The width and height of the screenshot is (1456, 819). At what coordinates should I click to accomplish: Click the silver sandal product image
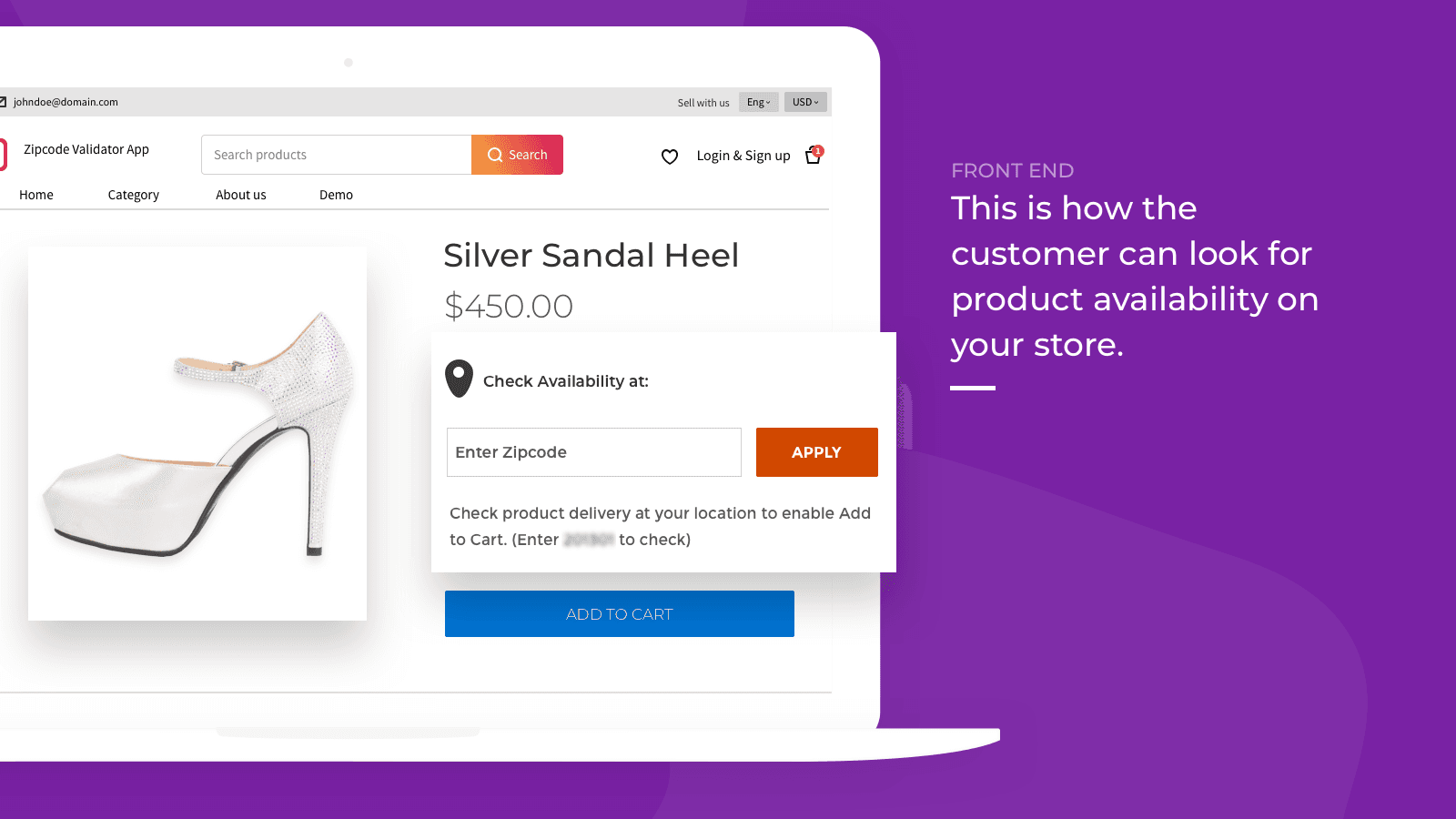coord(197,433)
